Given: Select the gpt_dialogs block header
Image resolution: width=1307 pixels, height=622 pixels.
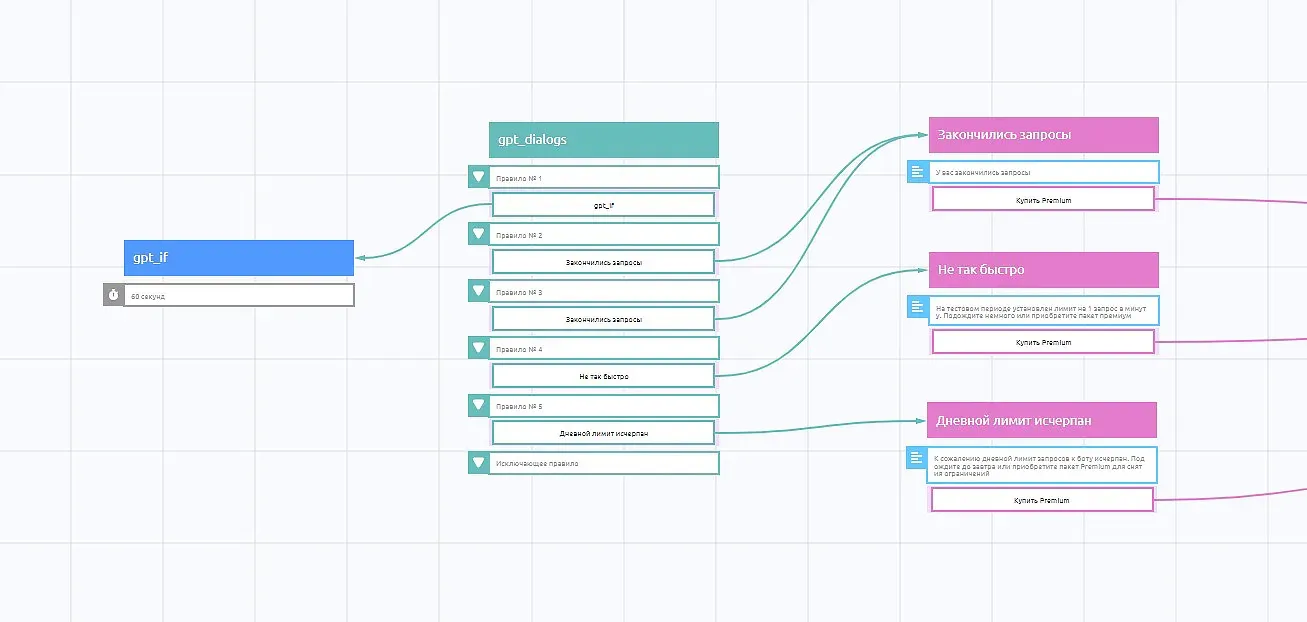Looking at the screenshot, I should click(x=604, y=140).
